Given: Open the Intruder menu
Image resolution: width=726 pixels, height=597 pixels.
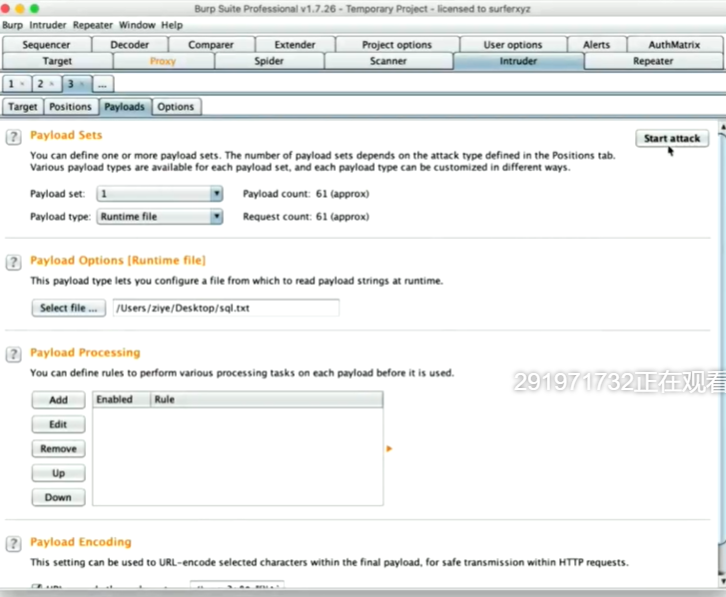Looking at the screenshot, I should point(48,25).
